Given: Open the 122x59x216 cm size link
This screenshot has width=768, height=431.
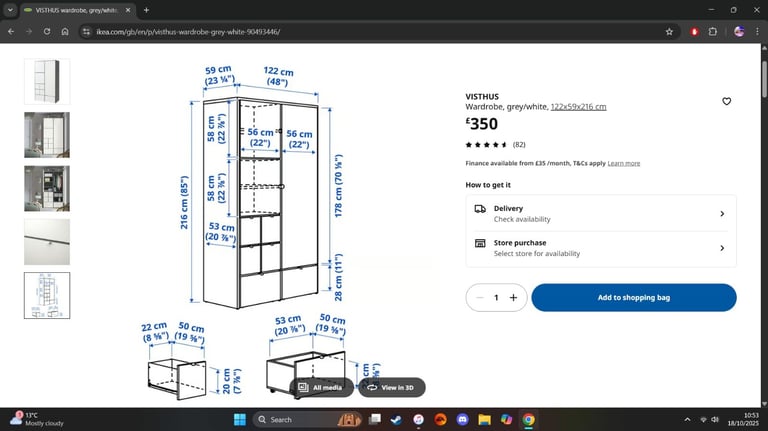Looking at the screenshot, I should [x=578, y=107].
